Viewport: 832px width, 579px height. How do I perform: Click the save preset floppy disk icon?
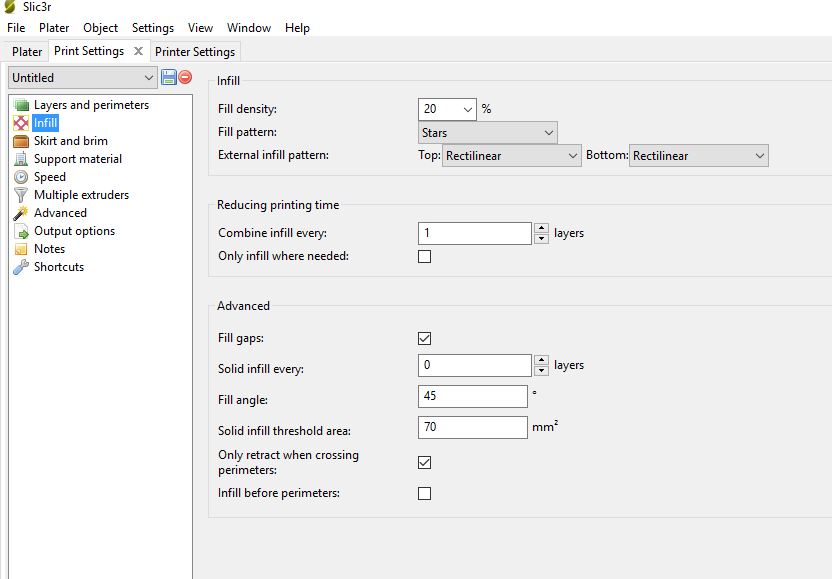169,77
